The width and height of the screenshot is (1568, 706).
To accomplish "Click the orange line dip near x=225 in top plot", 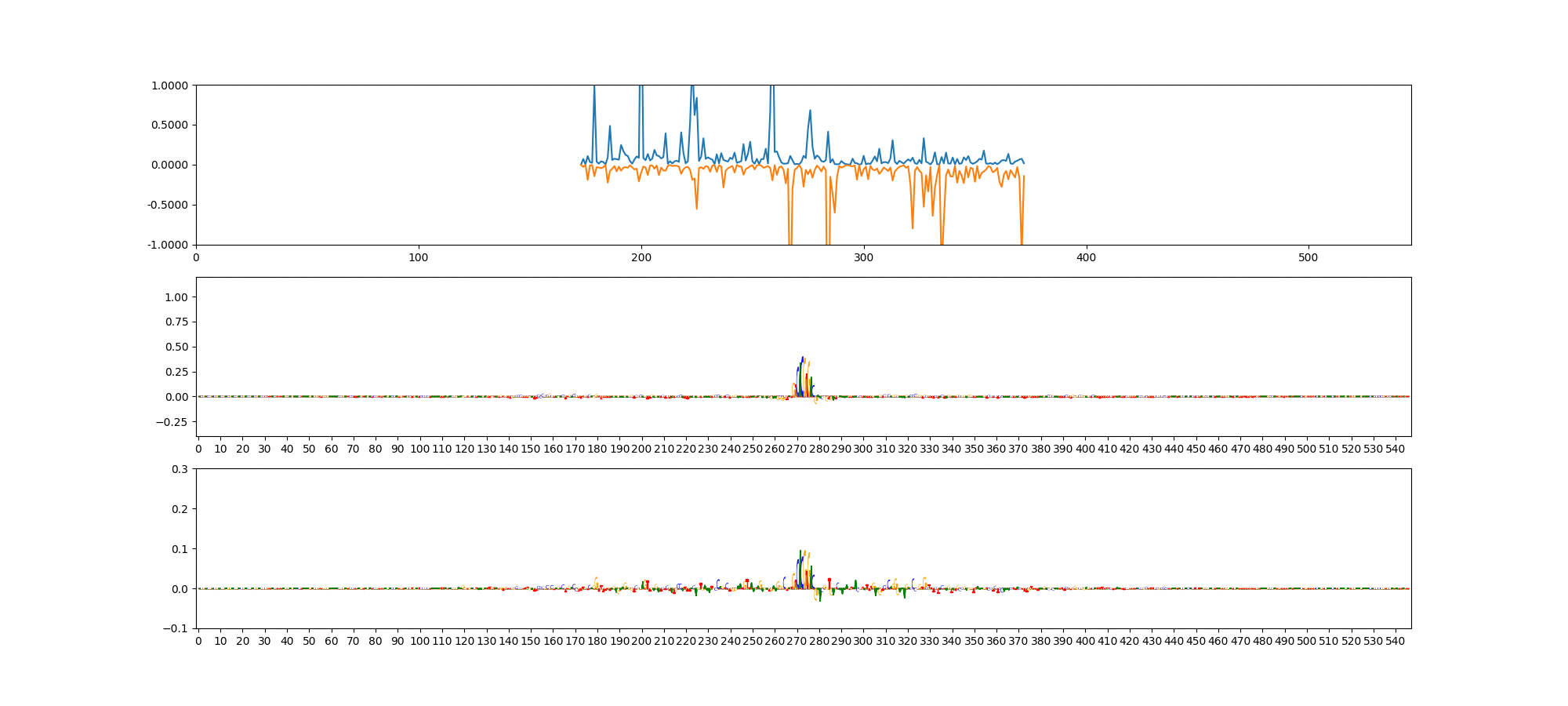I will coord(696,207).
